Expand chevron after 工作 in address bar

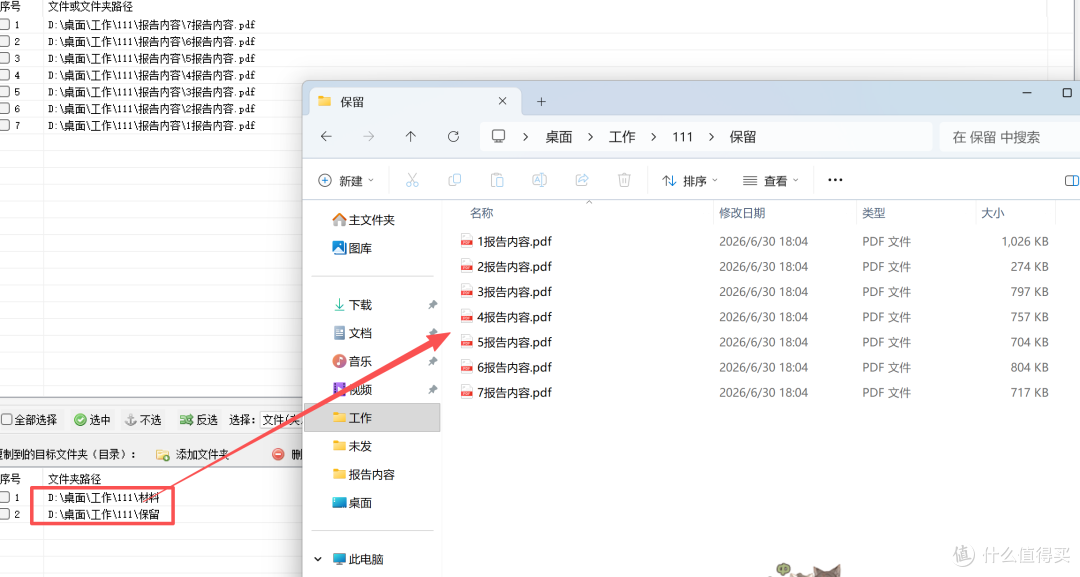653,137
